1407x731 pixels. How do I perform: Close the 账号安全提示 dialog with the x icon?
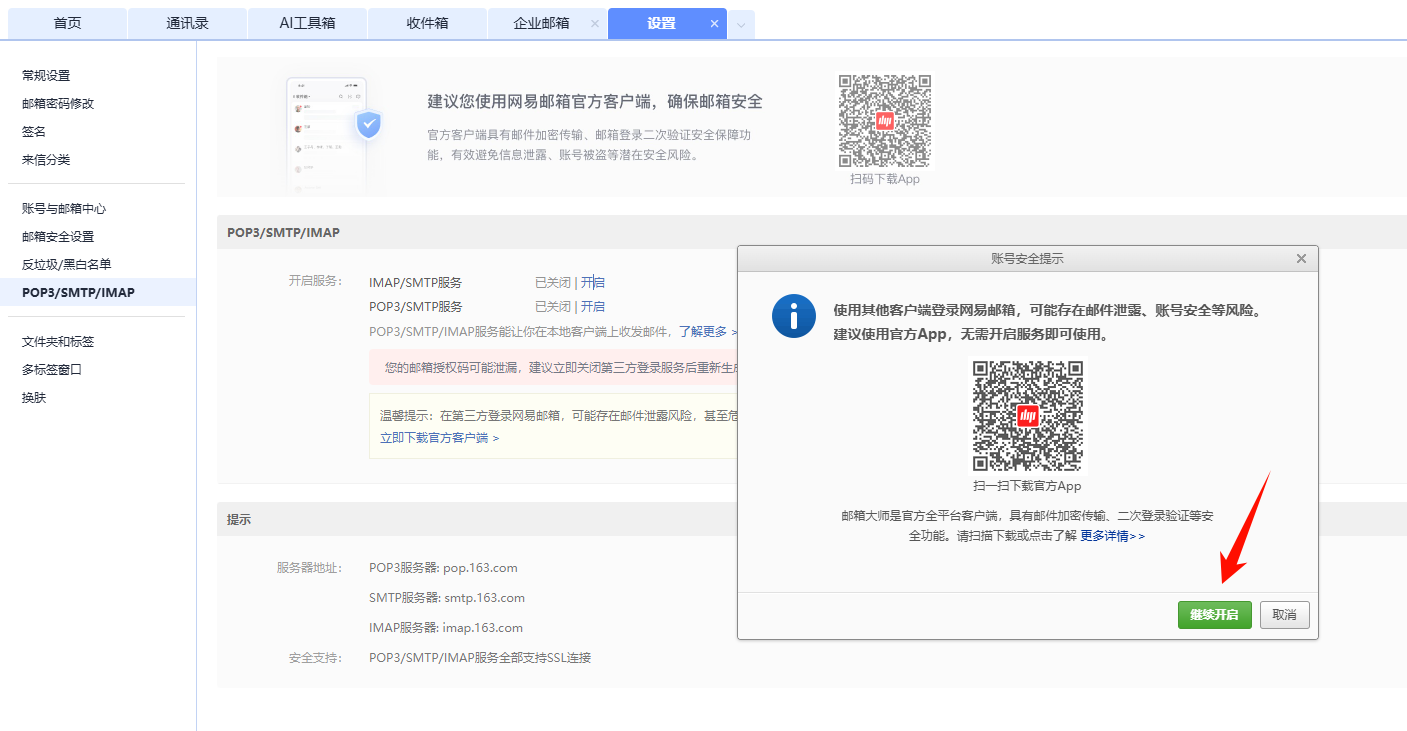[1301, 258]
